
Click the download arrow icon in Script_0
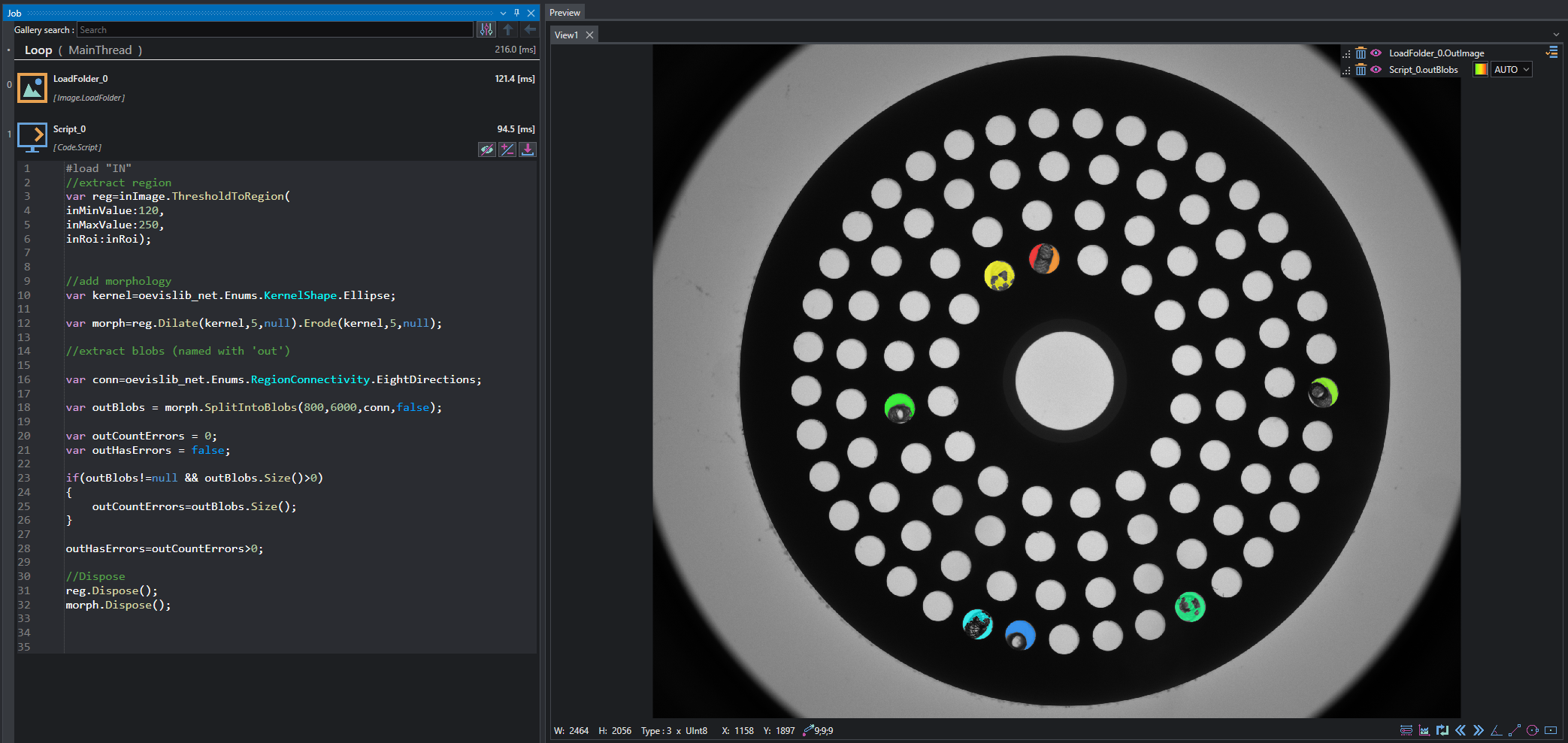click(528, 150)
